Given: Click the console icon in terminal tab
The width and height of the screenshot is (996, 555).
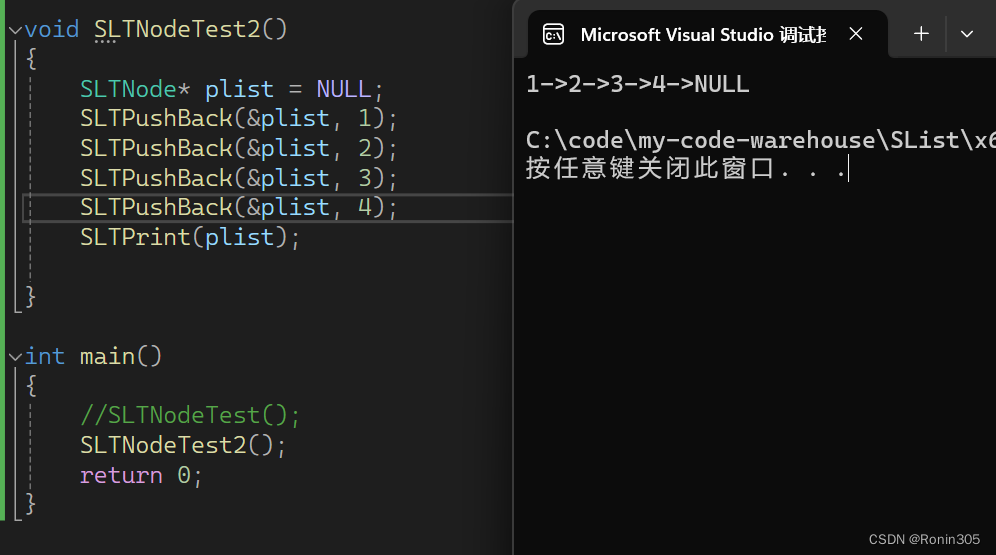Looking at the screenshot, I should (x=553, y=35).
